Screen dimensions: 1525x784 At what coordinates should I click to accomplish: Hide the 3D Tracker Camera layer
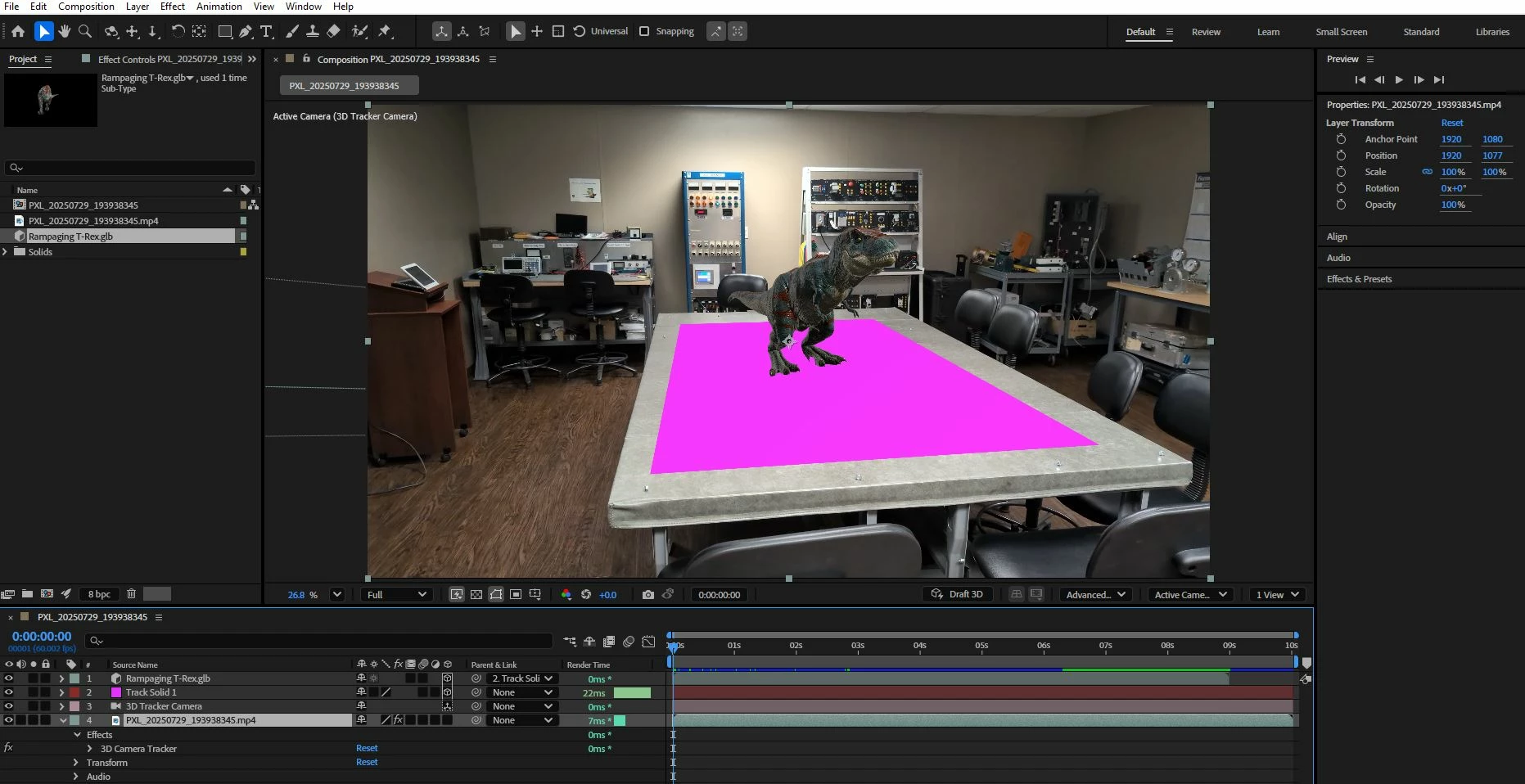pos(9,706)
